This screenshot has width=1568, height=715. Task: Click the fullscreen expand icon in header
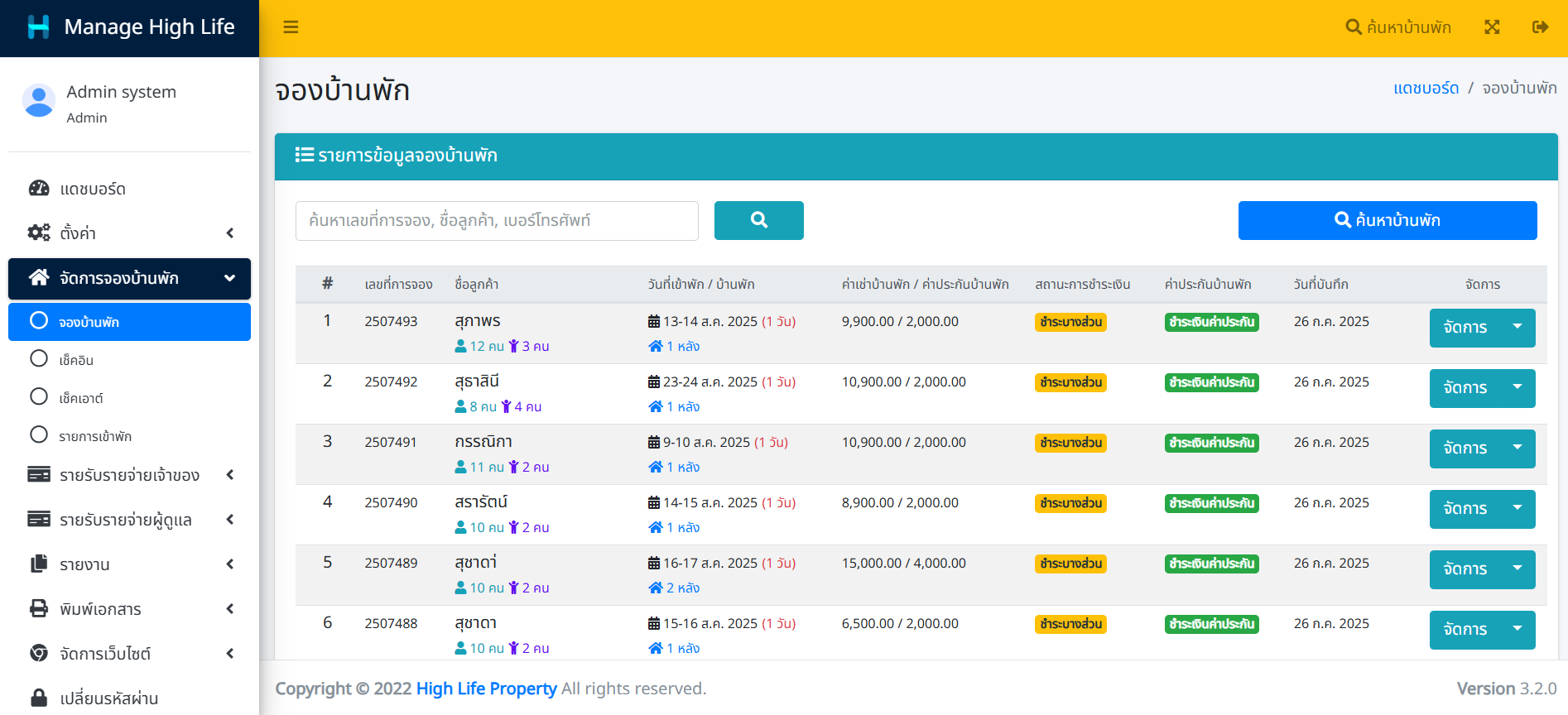pyautogui.click(x=1492, y=27)
